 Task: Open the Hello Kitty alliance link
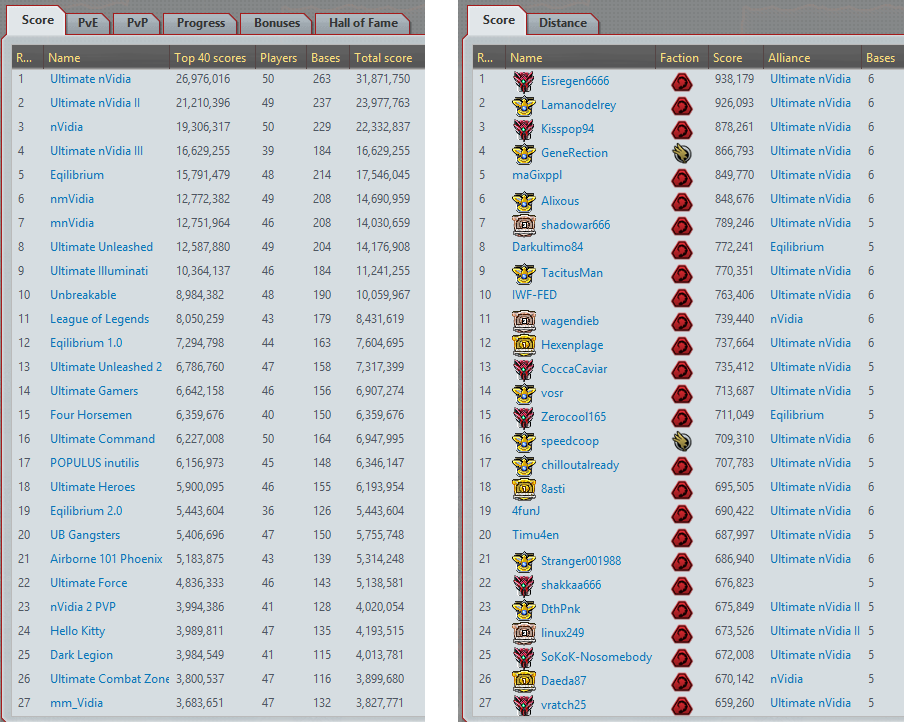click(x=77, y=631)
